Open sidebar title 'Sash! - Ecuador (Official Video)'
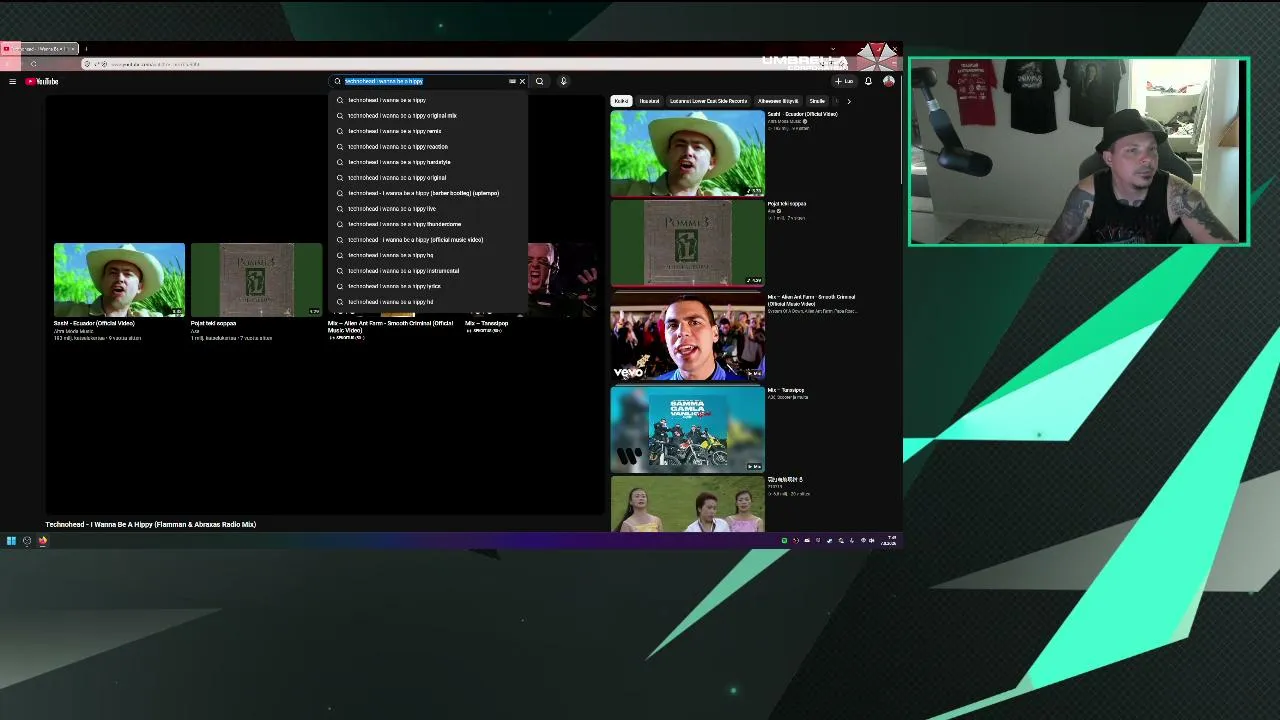This screenshot has width=1280, height=720. [x=802, y=114]
